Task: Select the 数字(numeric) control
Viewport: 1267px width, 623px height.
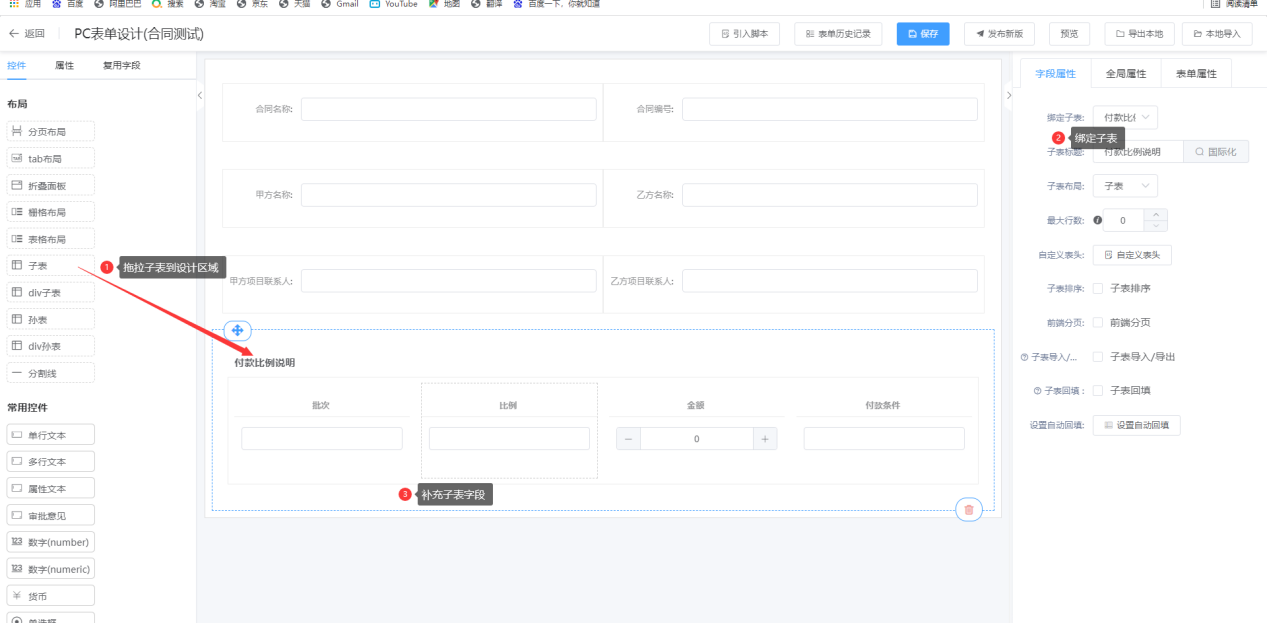Action: point(51,569)
